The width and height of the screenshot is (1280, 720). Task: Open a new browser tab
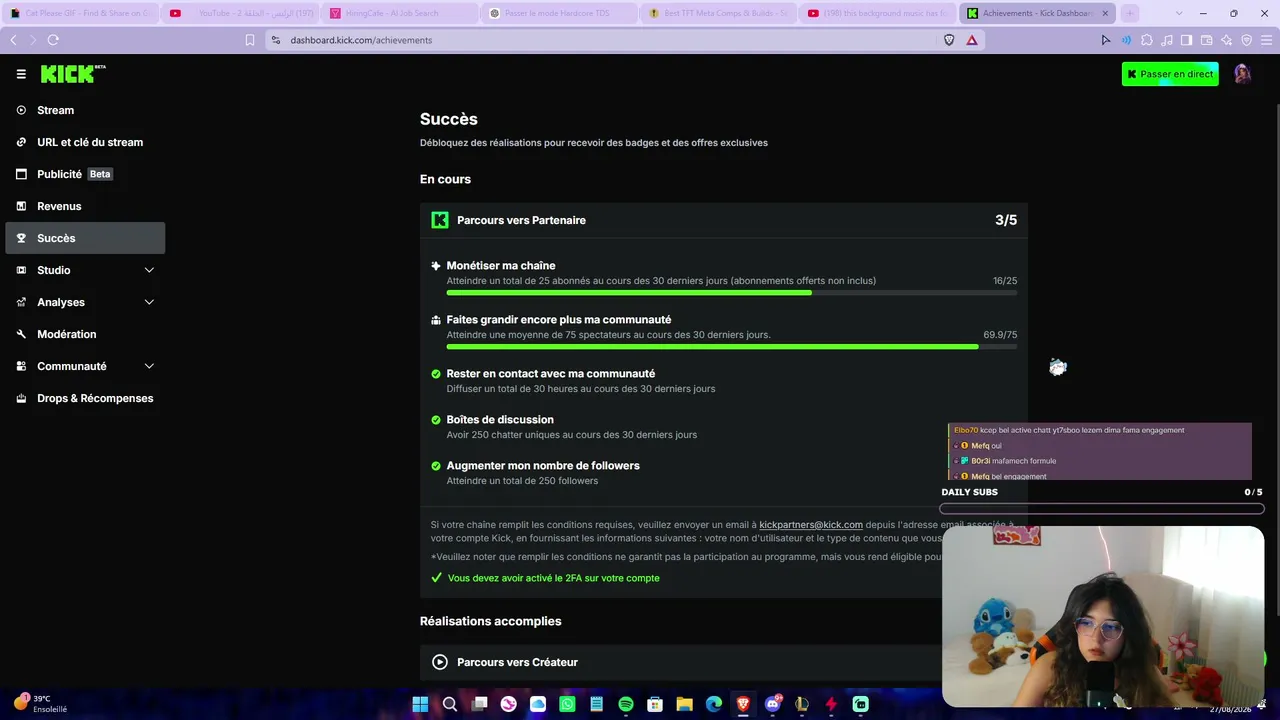1130,13
